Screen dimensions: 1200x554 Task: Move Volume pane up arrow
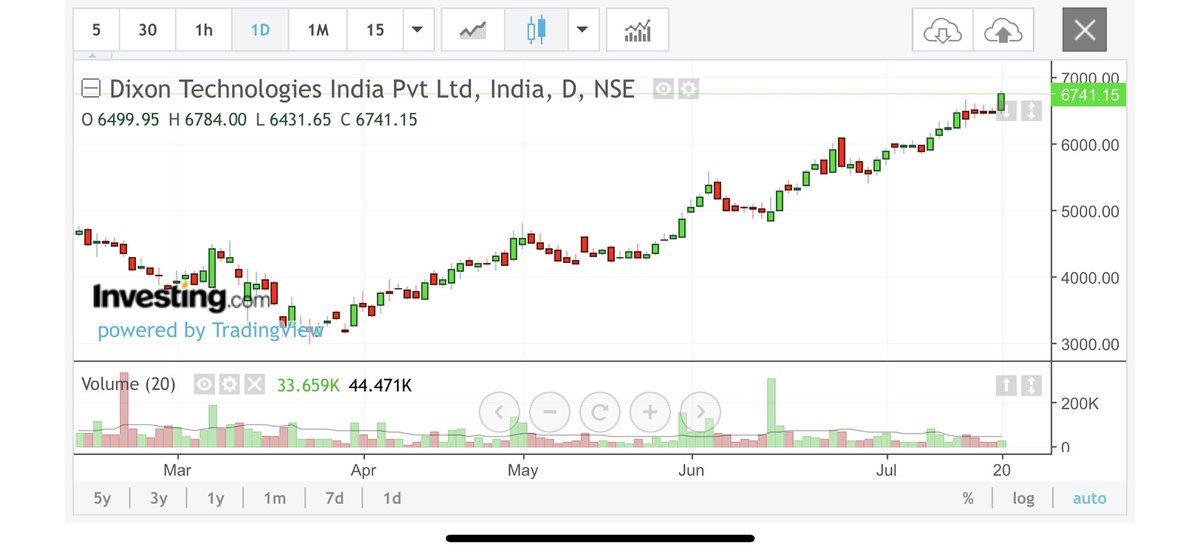click(x=1007, y=385)
